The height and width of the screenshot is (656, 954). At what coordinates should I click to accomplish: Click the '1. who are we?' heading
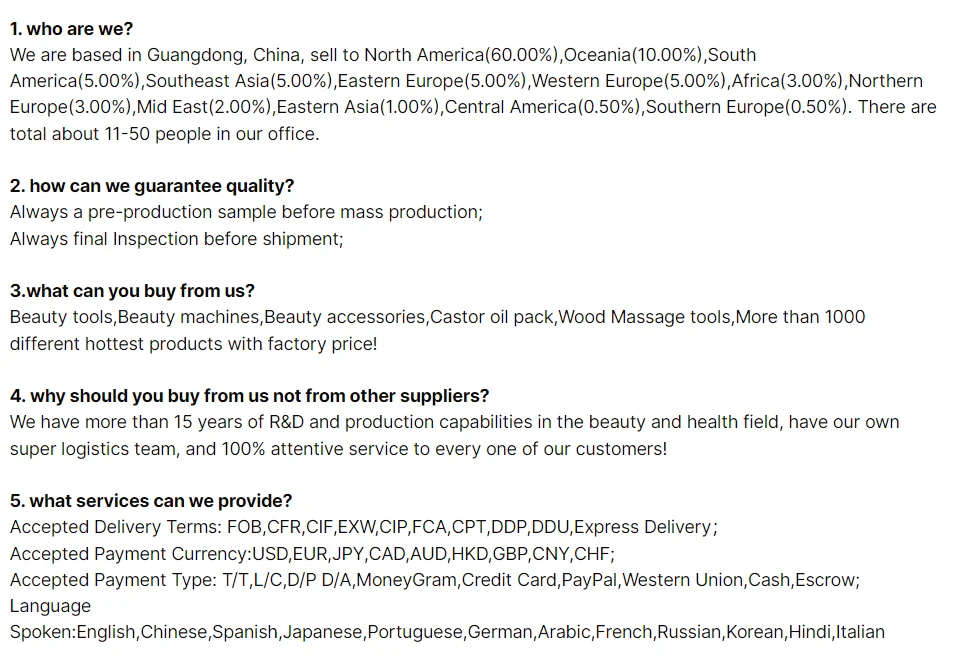pyautogui.click(x=71, y=29)
